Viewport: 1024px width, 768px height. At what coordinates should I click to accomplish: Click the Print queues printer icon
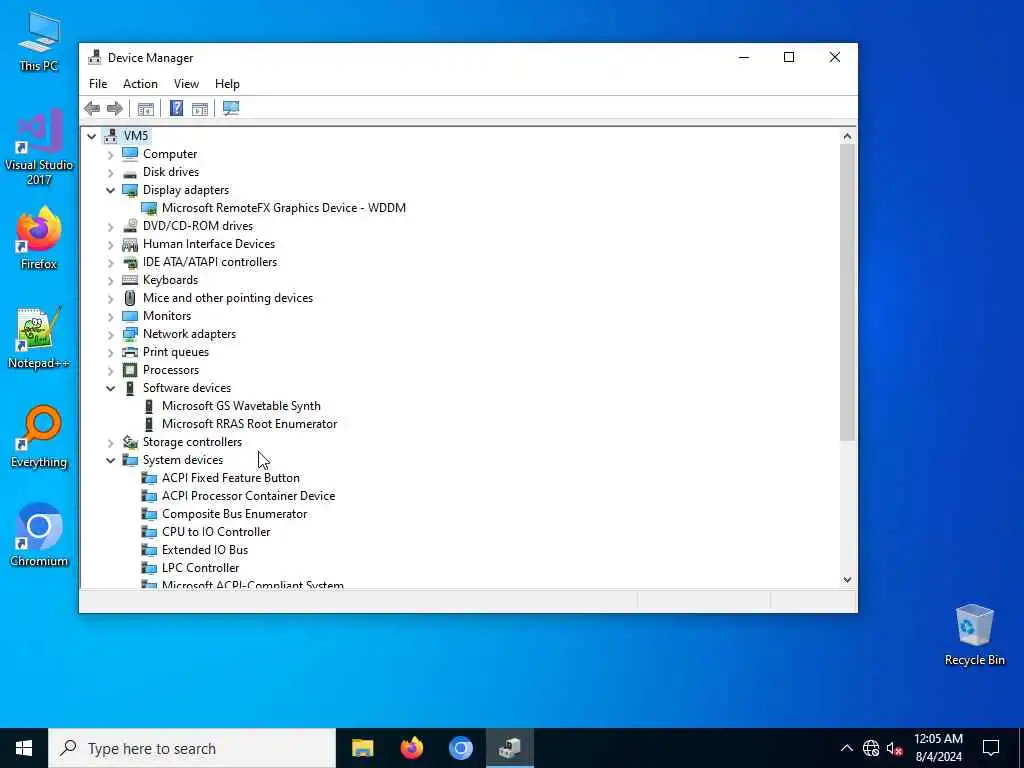coord(130,352)
